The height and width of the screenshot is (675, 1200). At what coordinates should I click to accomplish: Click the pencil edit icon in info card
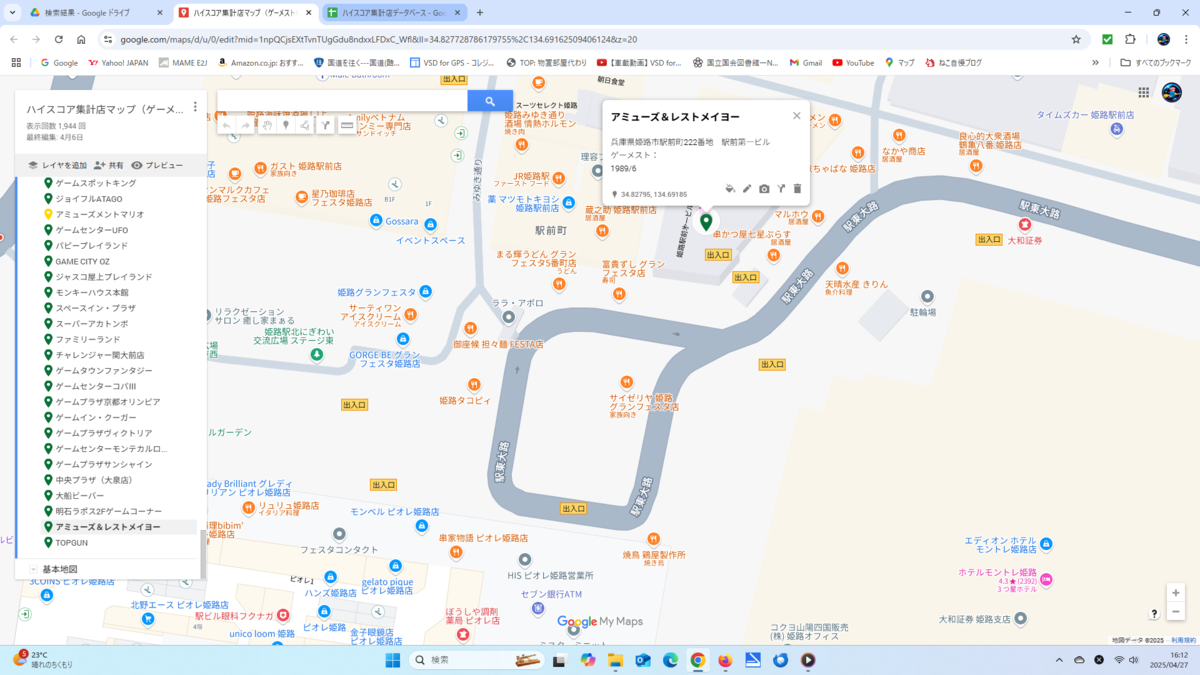747,189
